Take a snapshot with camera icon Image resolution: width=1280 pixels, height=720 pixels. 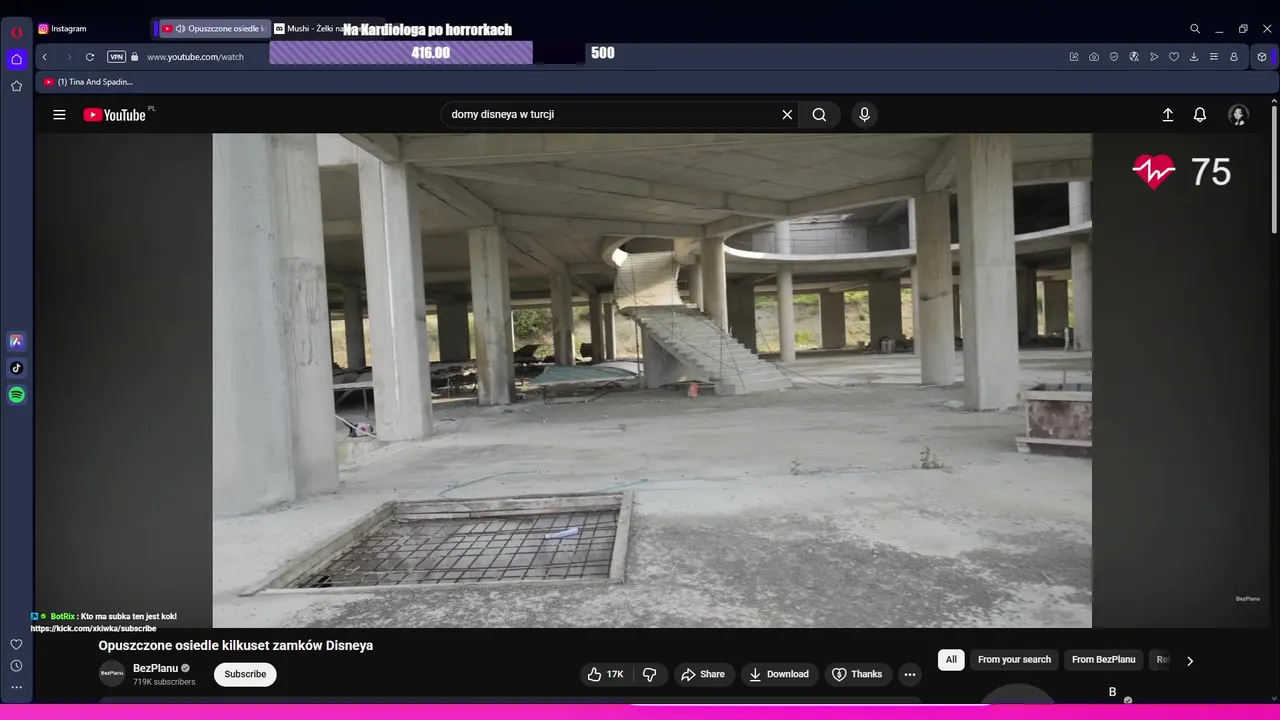1094,57
